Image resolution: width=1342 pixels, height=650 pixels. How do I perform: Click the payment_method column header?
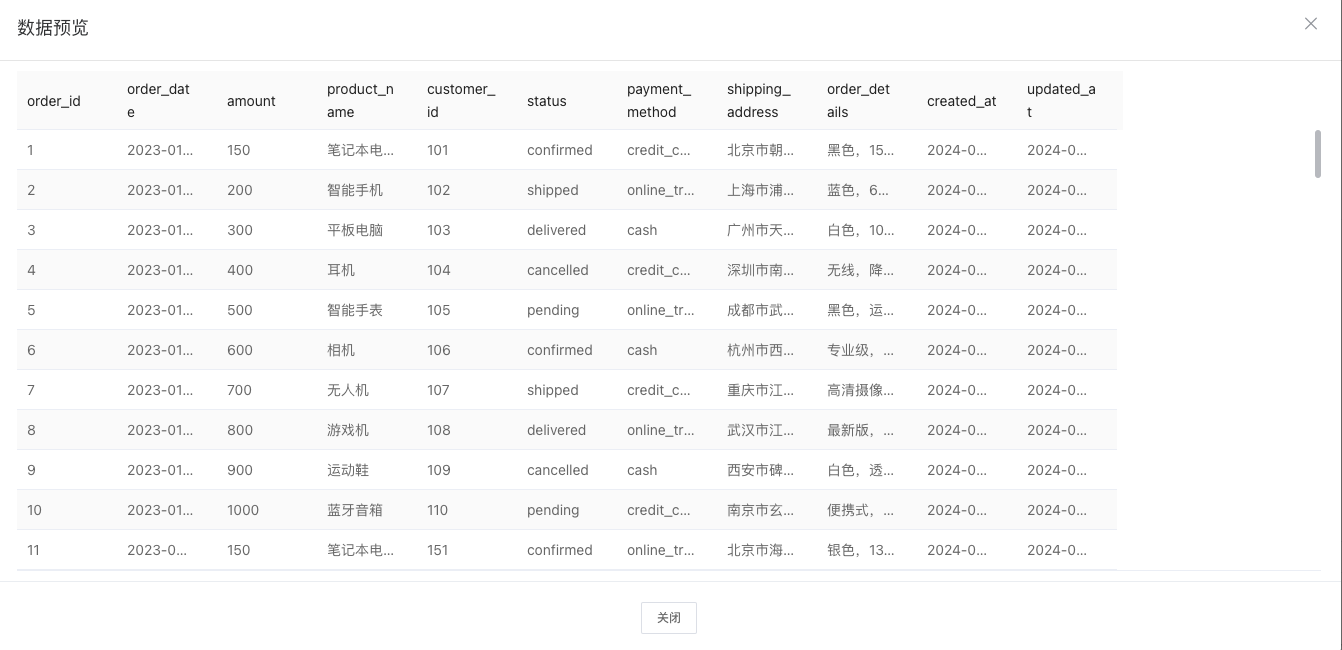pos(659,101)
